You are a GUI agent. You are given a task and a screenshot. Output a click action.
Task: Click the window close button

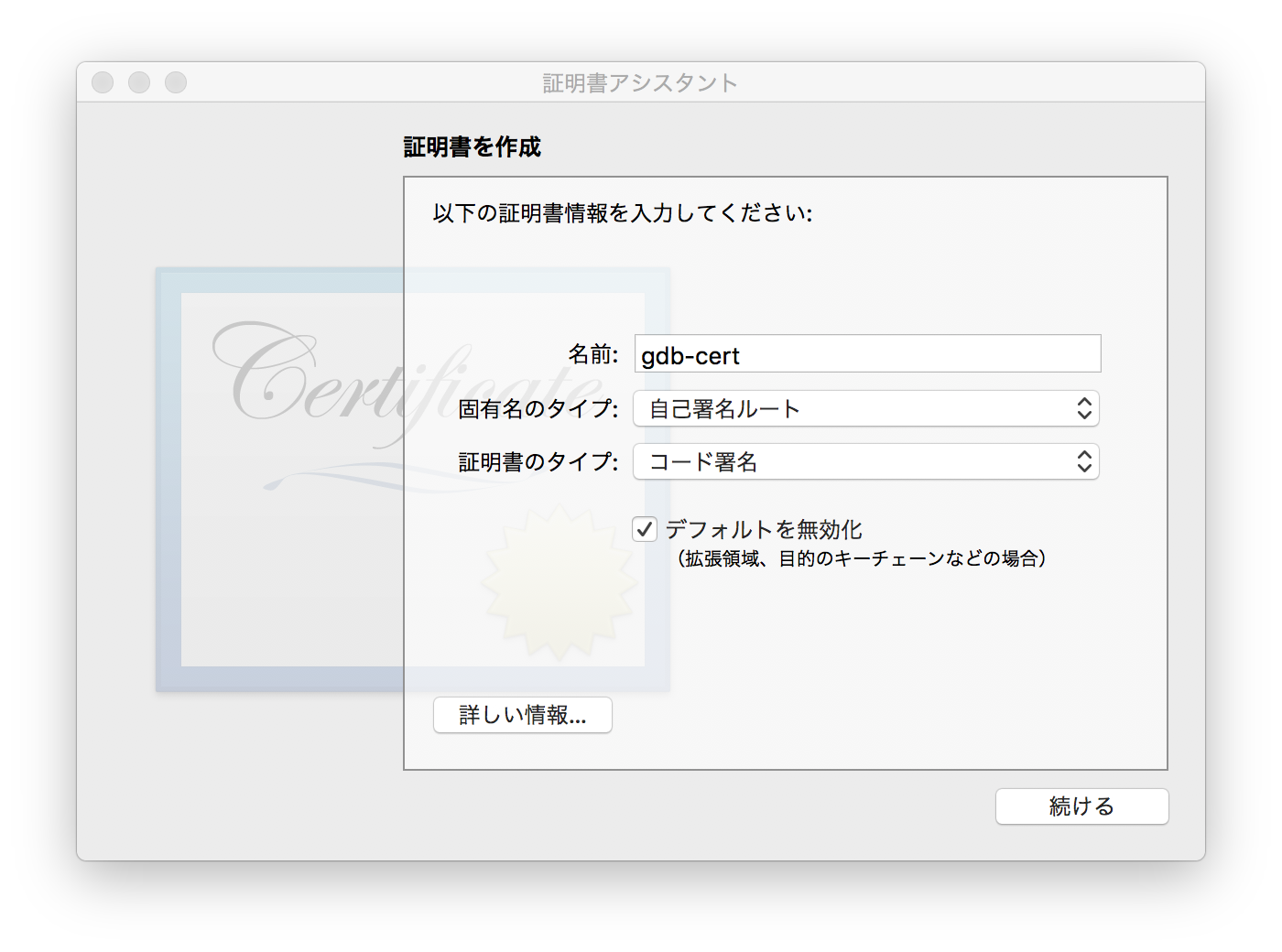point(103,82)
